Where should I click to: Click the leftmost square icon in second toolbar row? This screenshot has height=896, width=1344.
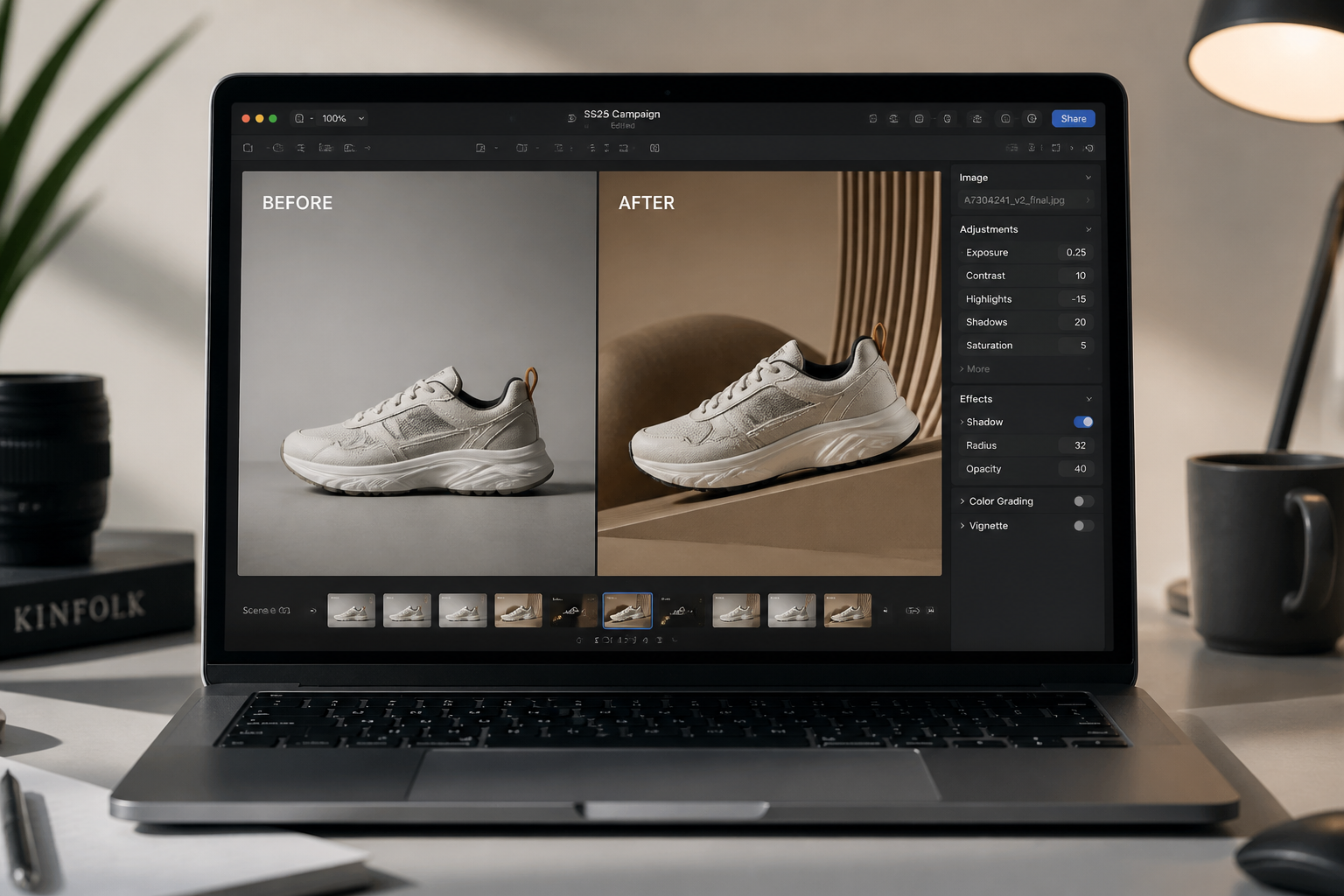[248, 148]
